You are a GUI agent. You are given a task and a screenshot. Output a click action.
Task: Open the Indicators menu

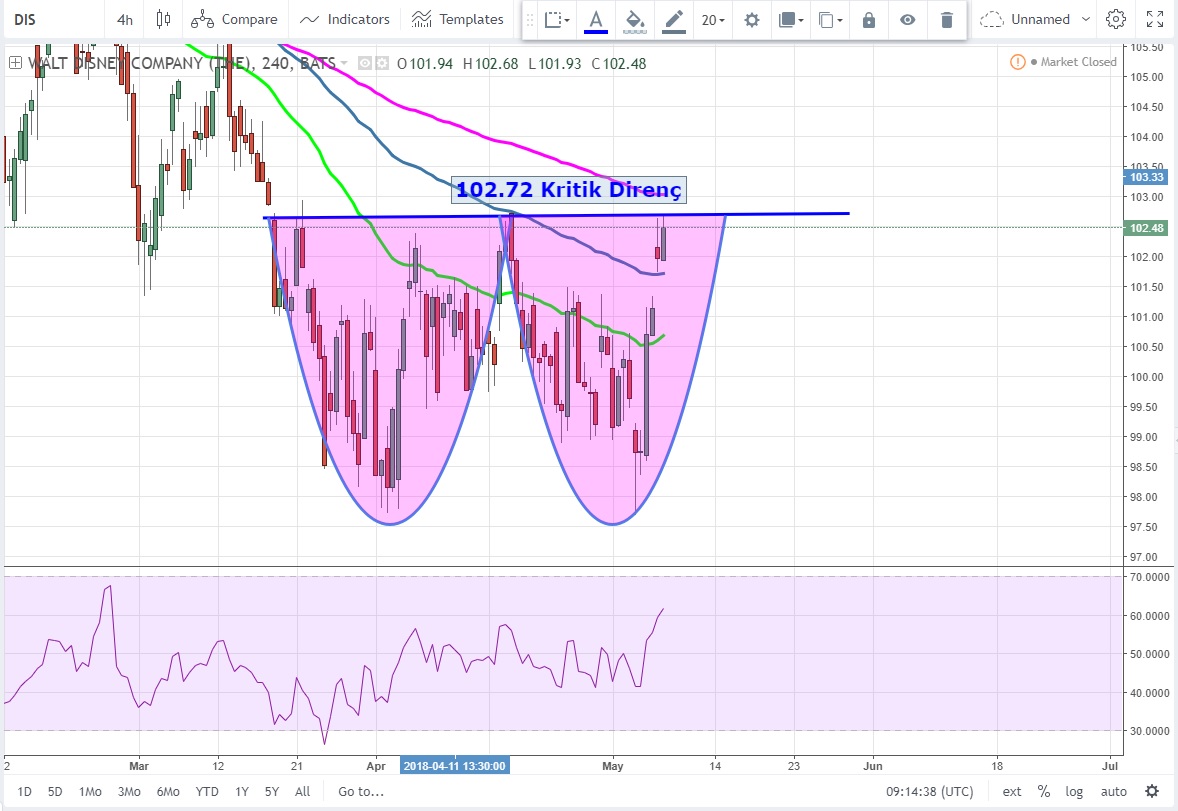345,19
